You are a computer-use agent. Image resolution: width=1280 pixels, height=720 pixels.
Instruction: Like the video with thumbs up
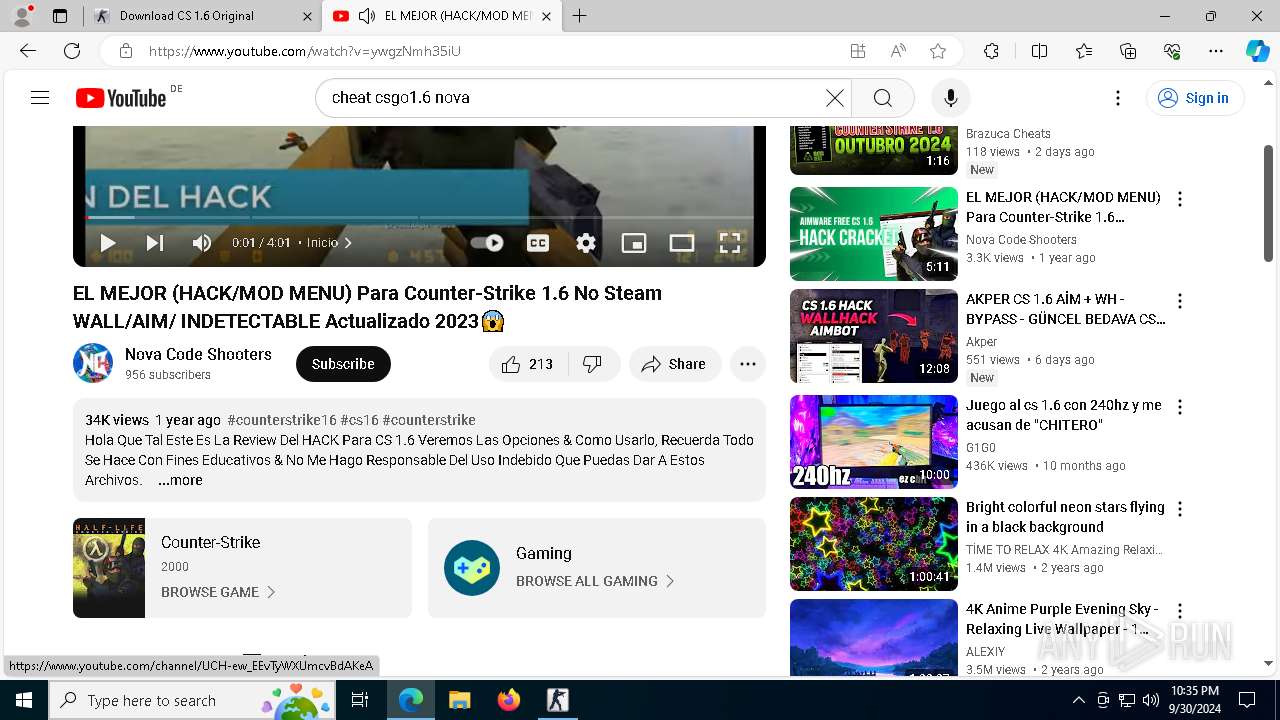(x=528, y=364)
